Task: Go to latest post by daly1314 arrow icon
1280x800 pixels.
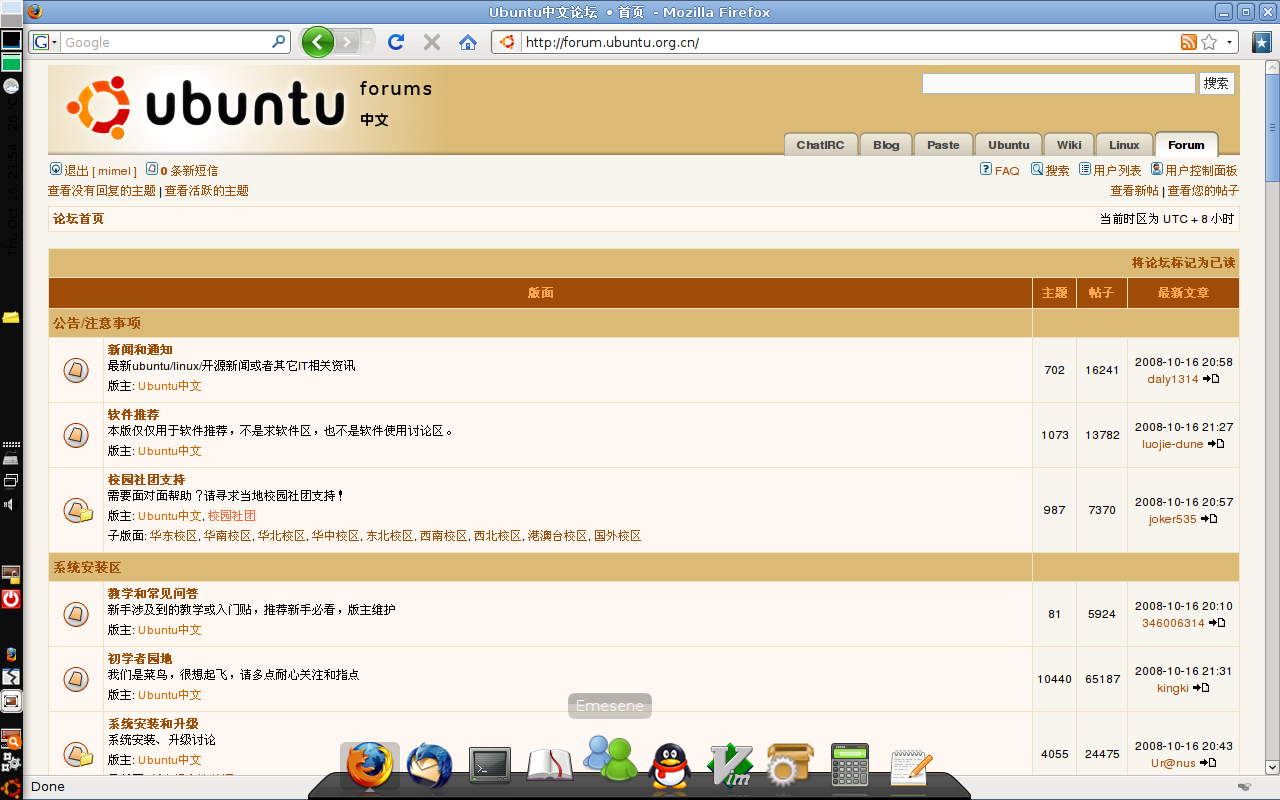Action: [x=1211, y=379]
